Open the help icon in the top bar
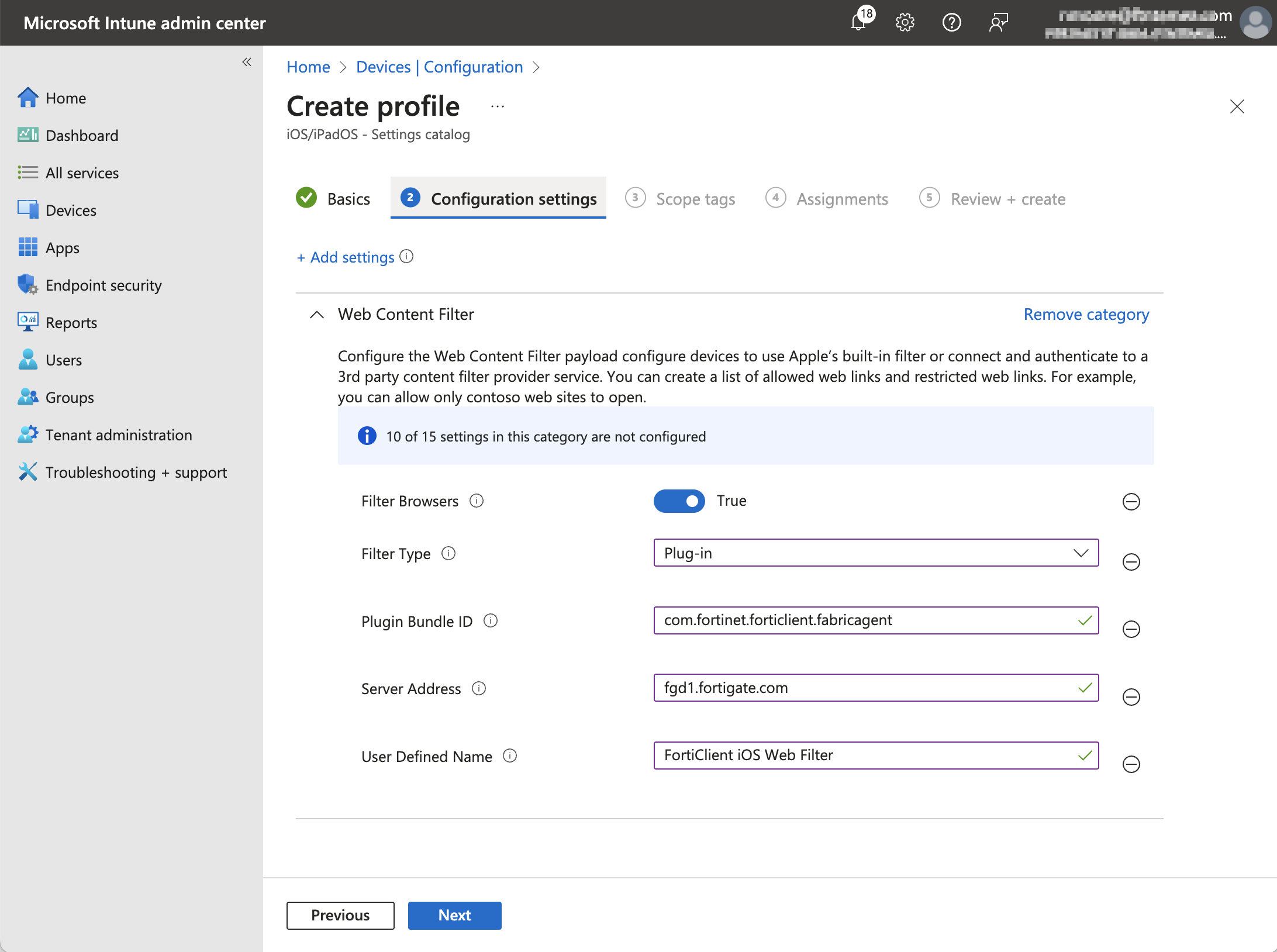 click(951, 22)
